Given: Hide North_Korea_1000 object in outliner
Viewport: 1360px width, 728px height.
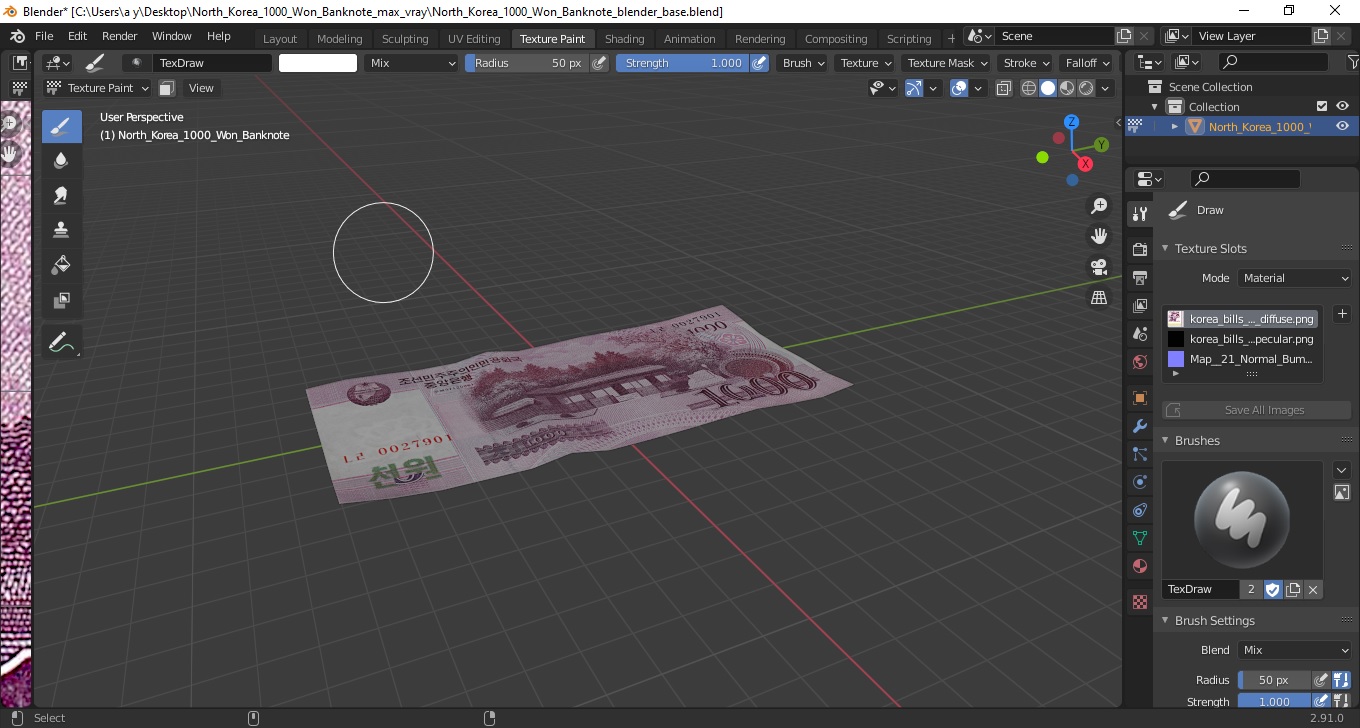Looking at the screenshot, I should pos(1343,126).
